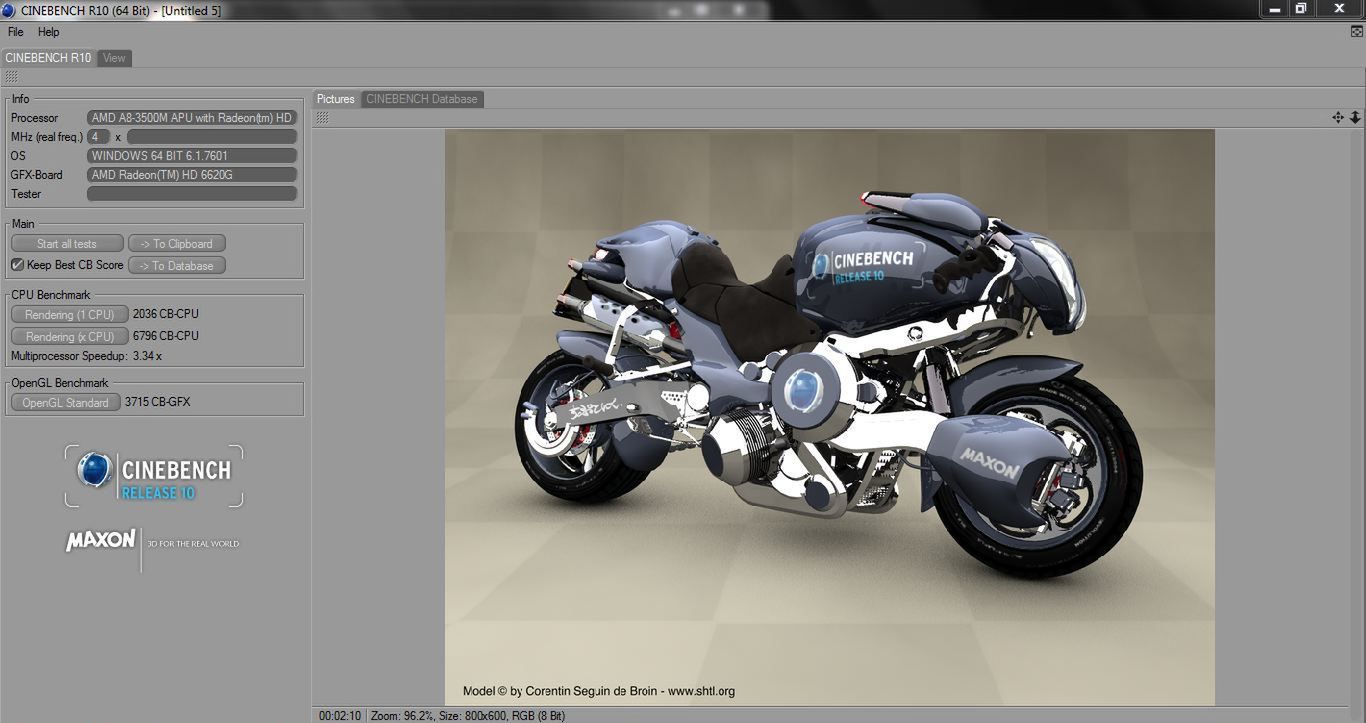This screenshot has height=723, width=1366.
Task: Click the 6796 CB-CPU score
Action: click(x=165, y=336)
